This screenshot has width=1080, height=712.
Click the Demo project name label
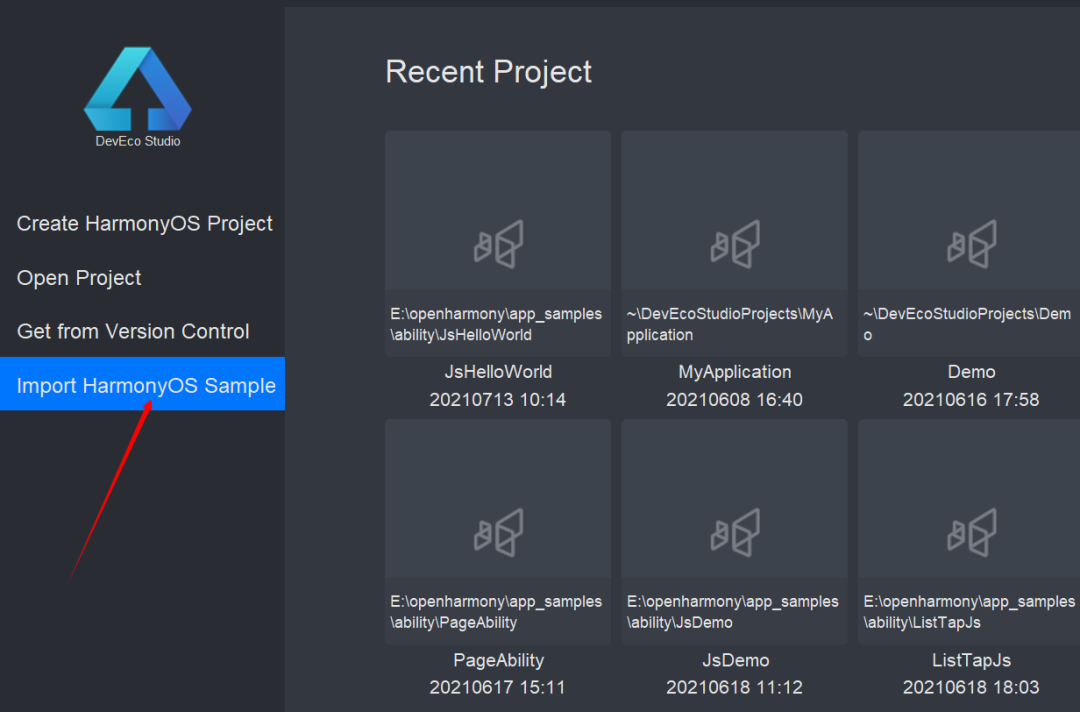[971, 372]
